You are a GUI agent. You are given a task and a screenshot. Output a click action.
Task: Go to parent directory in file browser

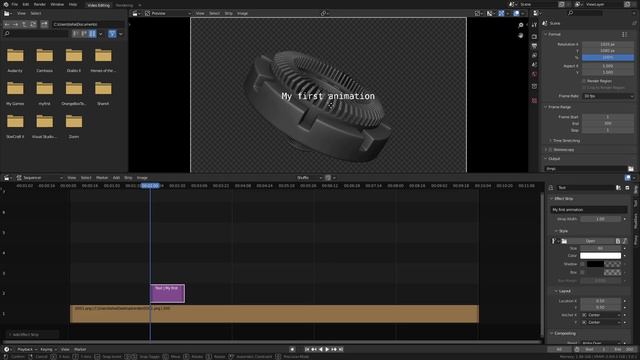click(24, 24)
